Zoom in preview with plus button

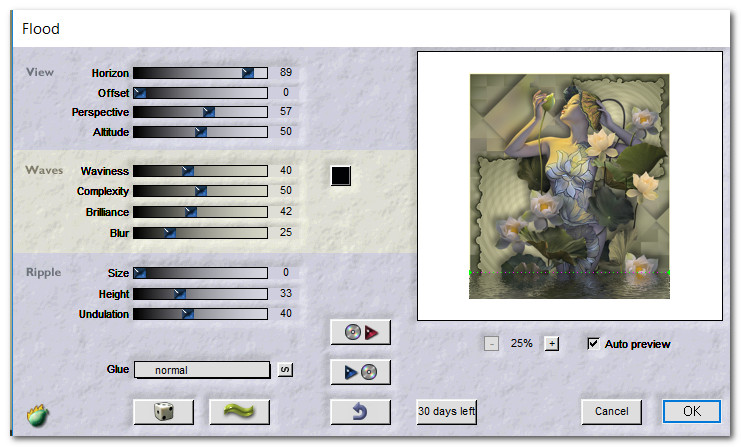click(x=551, y=343)
